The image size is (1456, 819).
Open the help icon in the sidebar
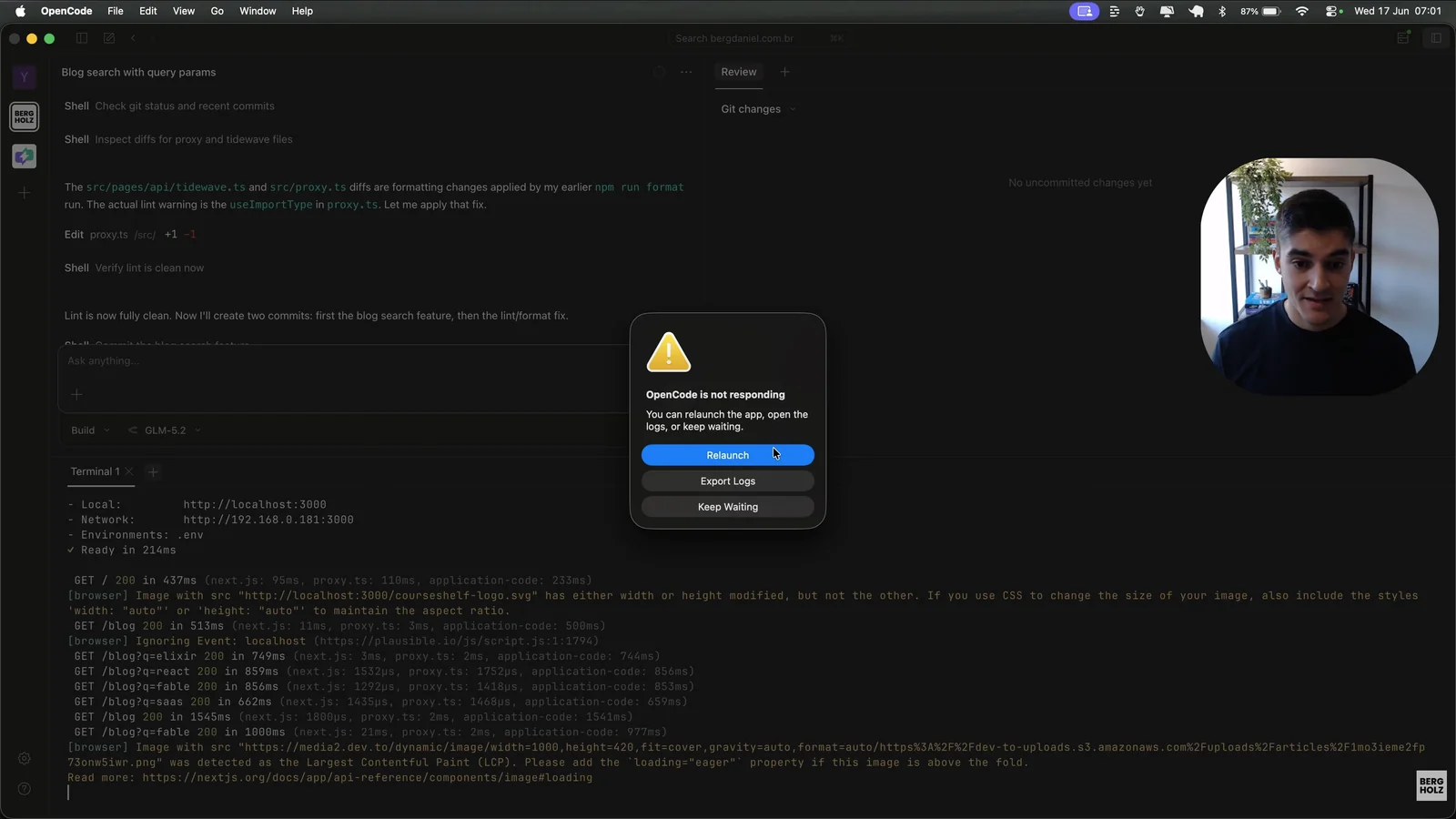click(25, 789)
